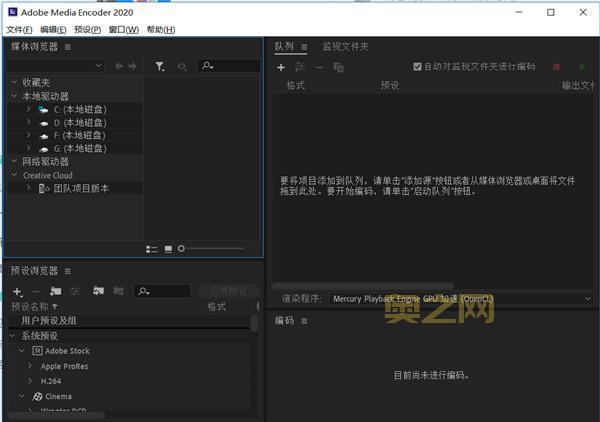Open the media browser path dropdown
Screen dimensions: 600x422
tap(57, 66)
